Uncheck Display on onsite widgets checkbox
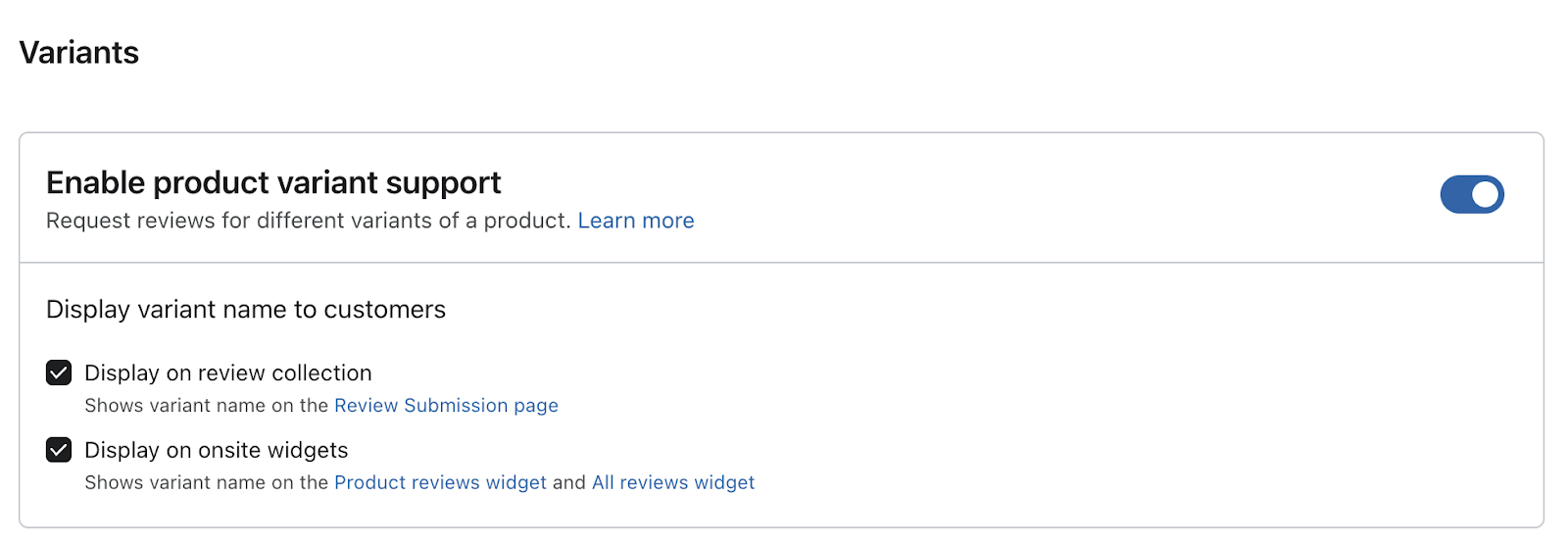This screenshot has width=1568, height=546. pyautogui.click(x=59, y=450)
